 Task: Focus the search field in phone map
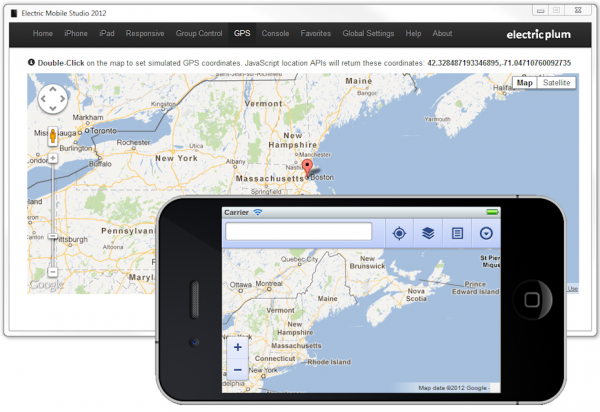[x=298, y=232]
